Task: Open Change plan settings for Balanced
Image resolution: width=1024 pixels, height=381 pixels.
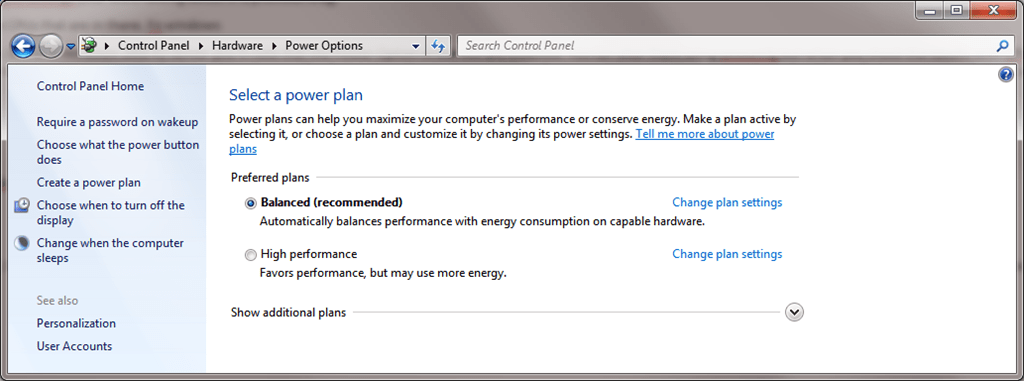Action: pos(727,202)
